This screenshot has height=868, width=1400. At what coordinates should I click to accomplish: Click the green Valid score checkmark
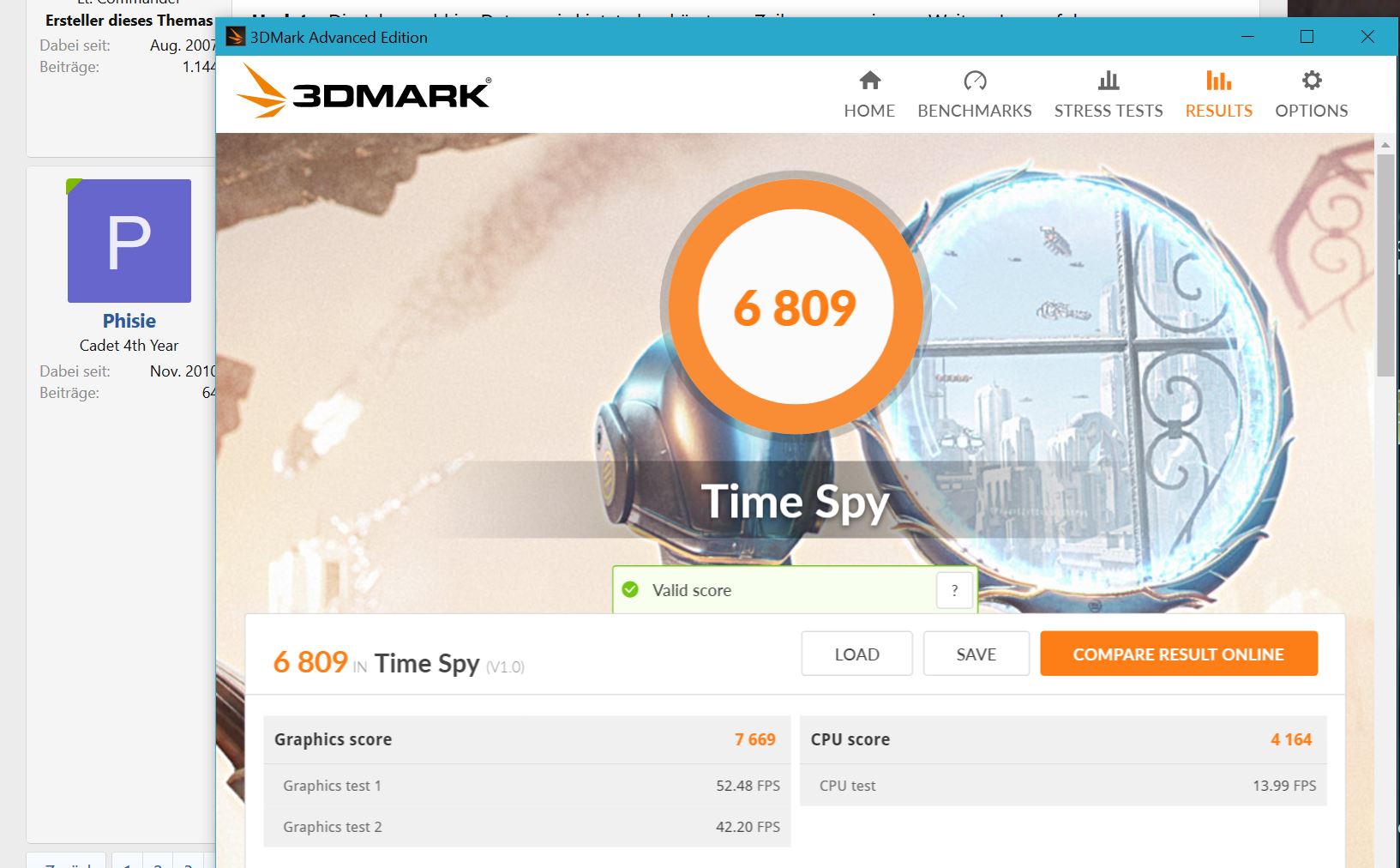[x=630, y=589]
